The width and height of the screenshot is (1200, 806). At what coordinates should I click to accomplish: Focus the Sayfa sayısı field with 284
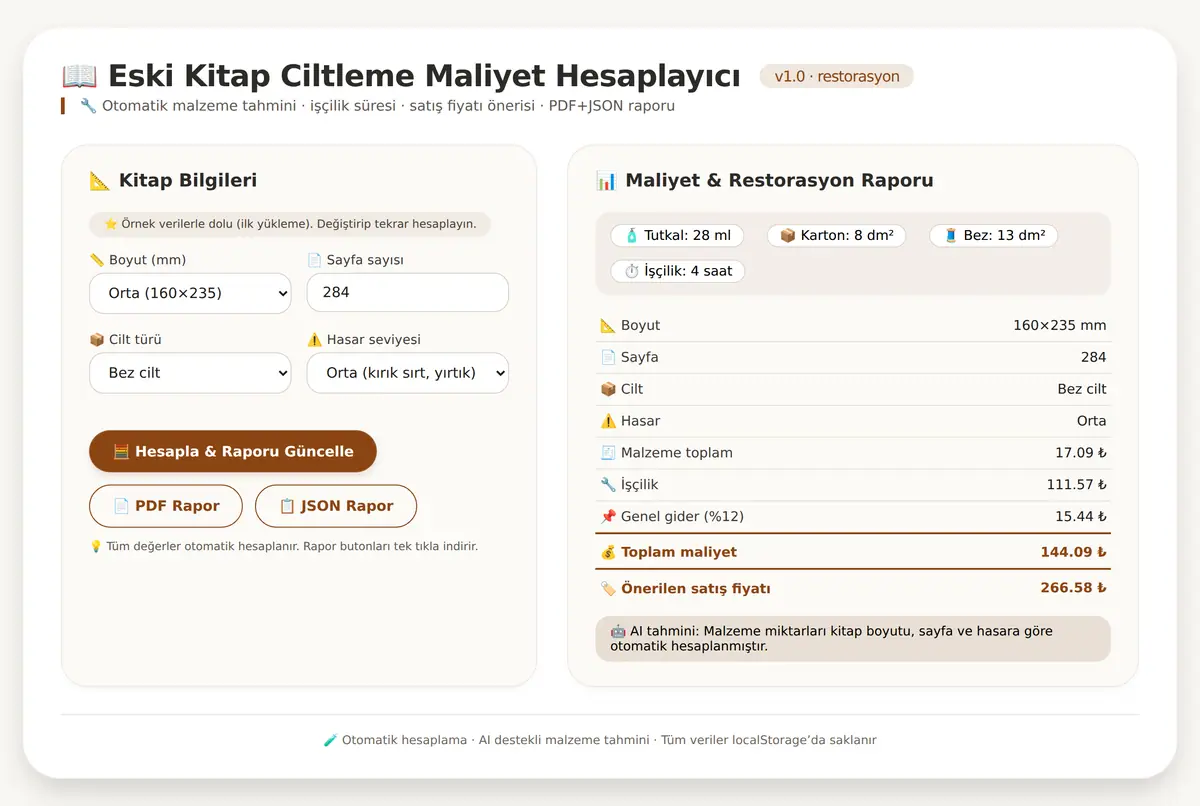tap(408, 293)
